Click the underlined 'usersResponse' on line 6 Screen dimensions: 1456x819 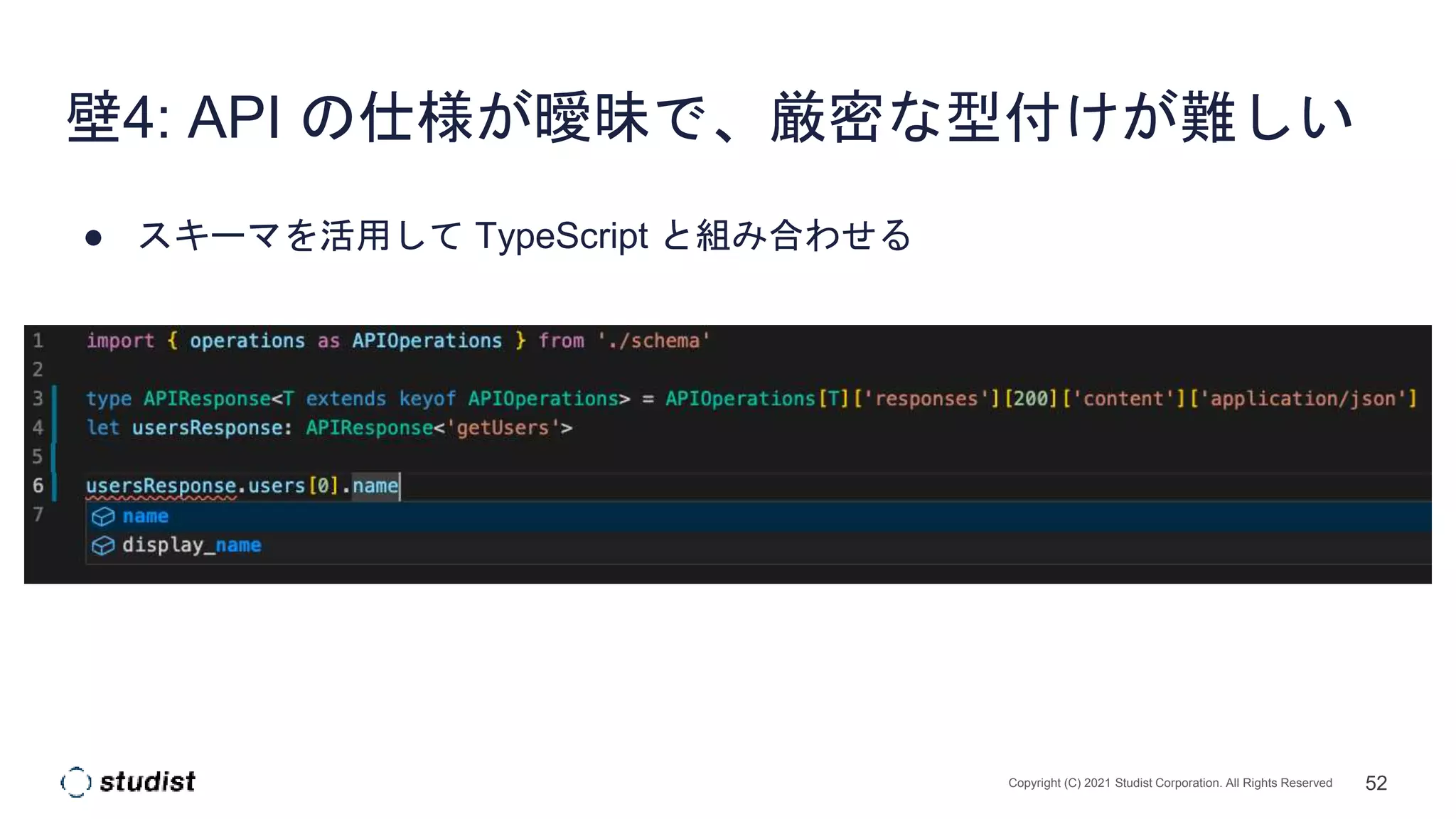pos(161,486)
